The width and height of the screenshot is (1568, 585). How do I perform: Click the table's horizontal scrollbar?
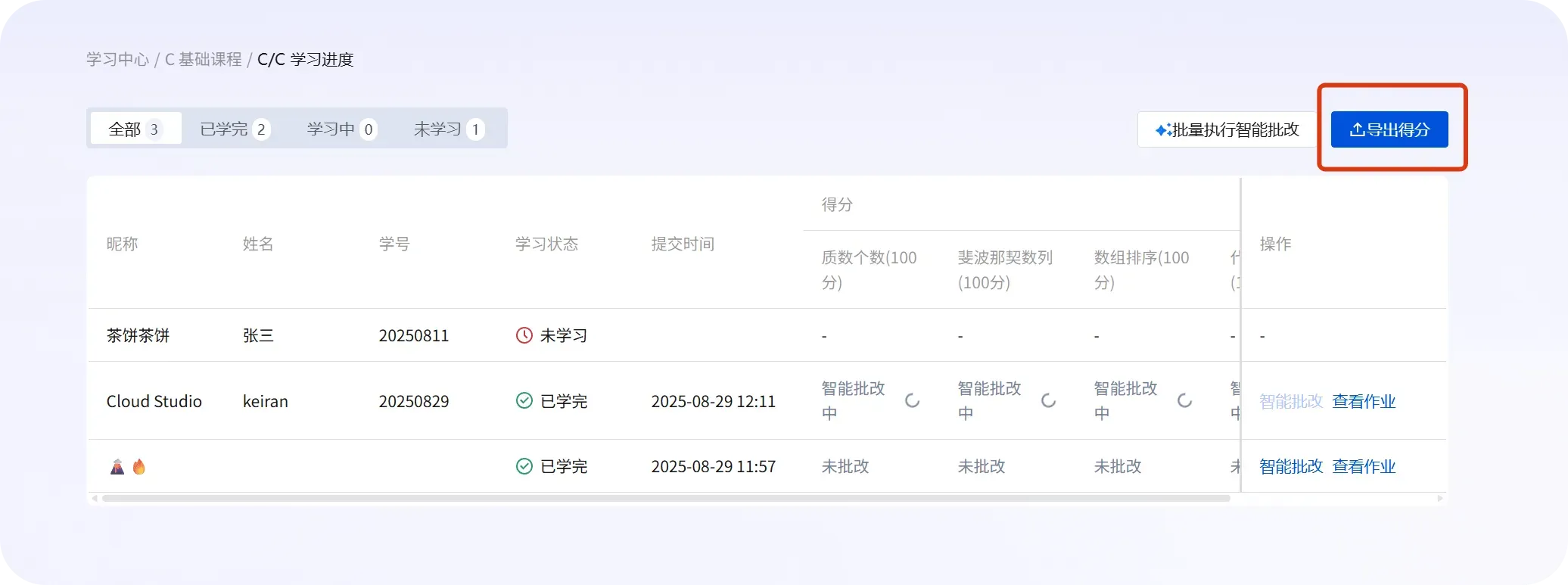(x=666, y=498)
